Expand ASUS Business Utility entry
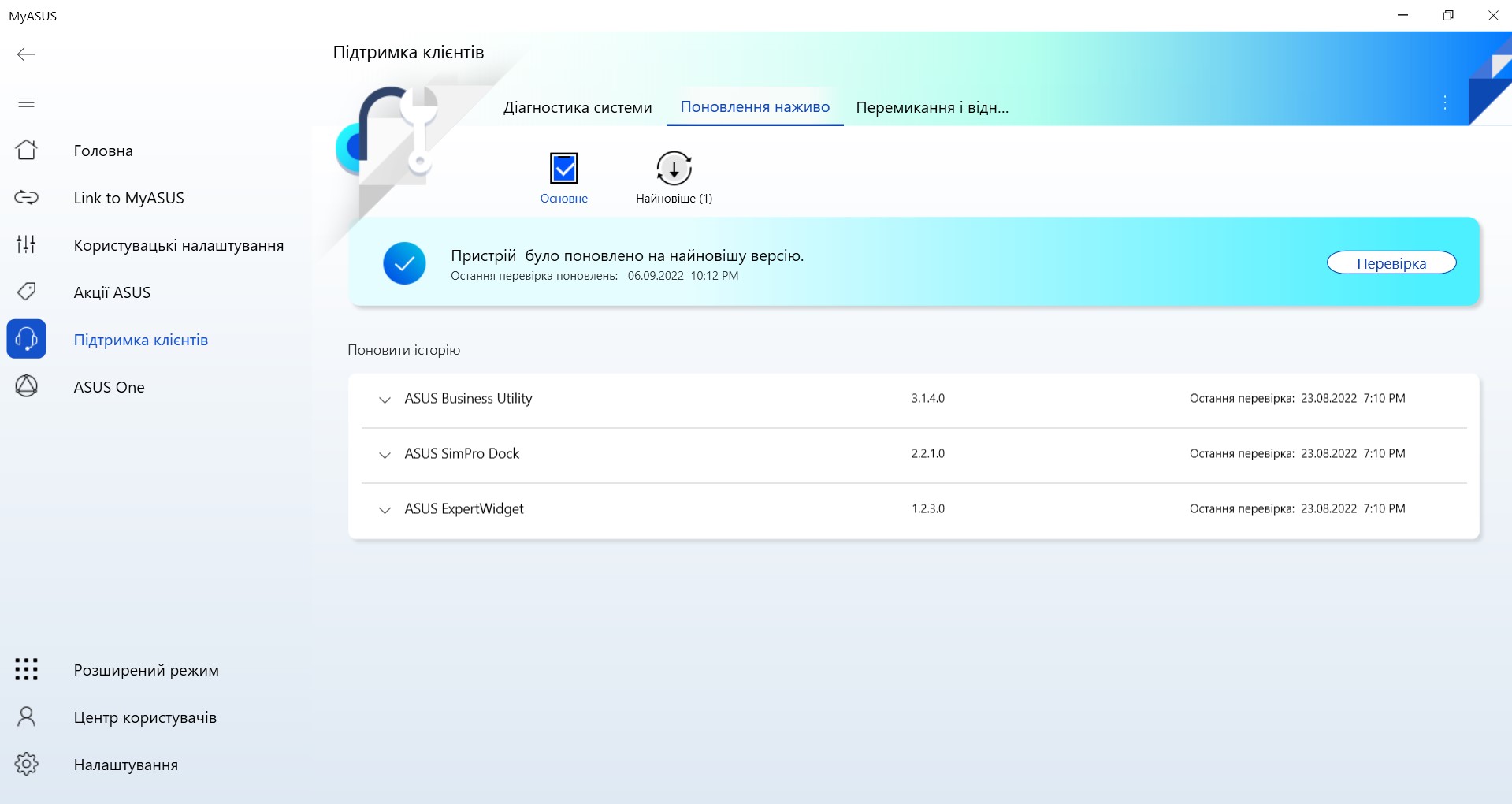Image resolution: width=1512 pixels, height=804 pixels. tap(385, 400)
